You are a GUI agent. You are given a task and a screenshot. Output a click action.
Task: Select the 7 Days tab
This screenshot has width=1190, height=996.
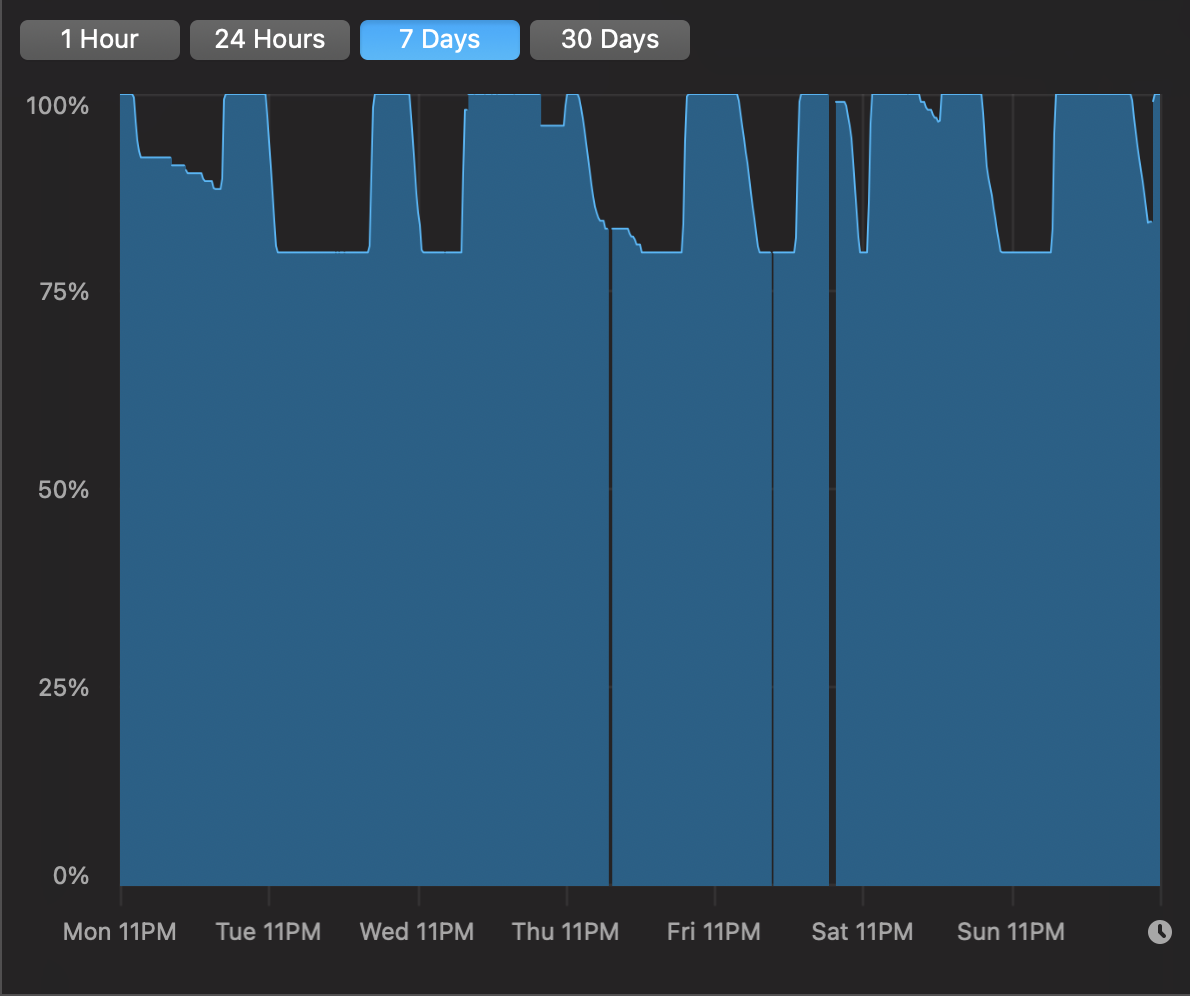[439, 39]
